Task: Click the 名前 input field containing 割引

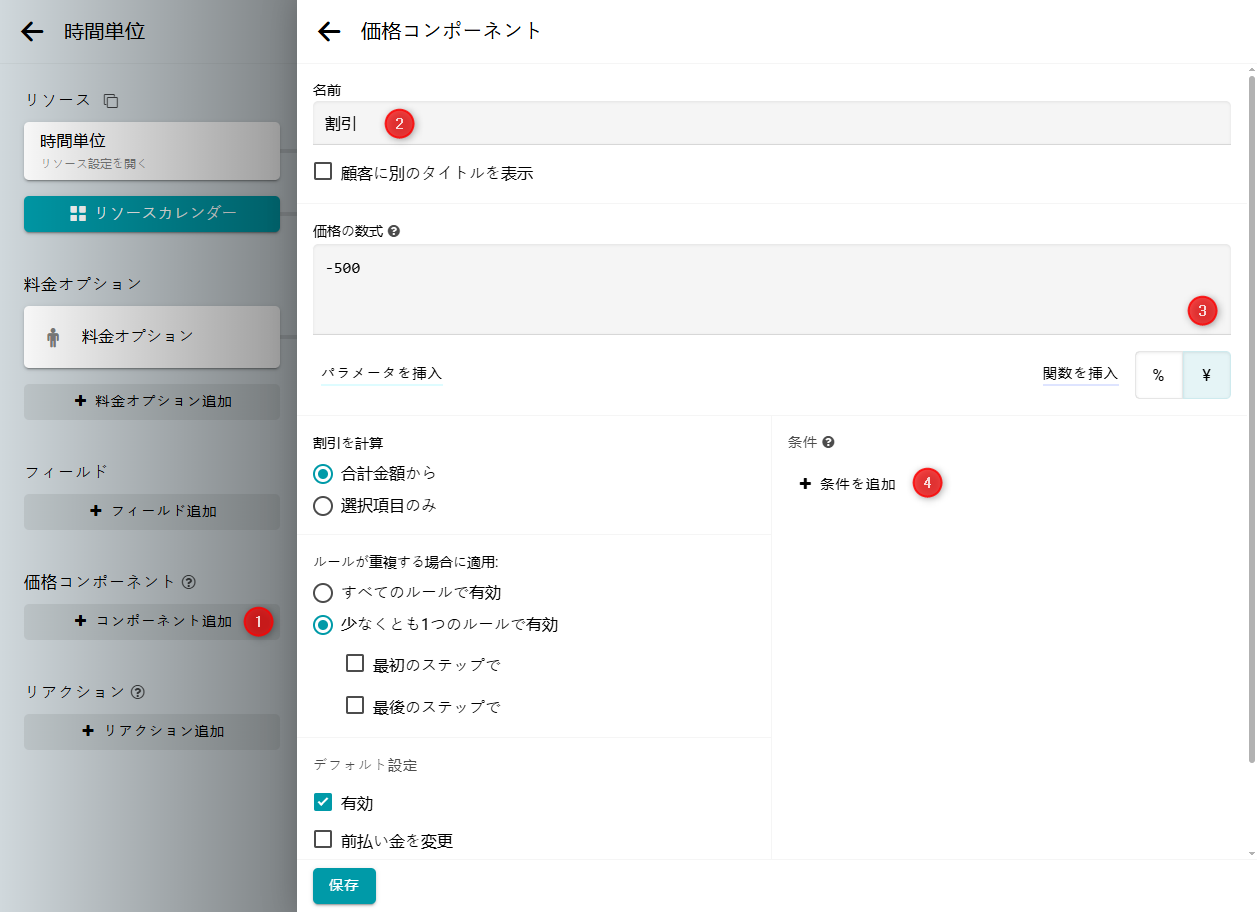Action: tap(770, 124)
